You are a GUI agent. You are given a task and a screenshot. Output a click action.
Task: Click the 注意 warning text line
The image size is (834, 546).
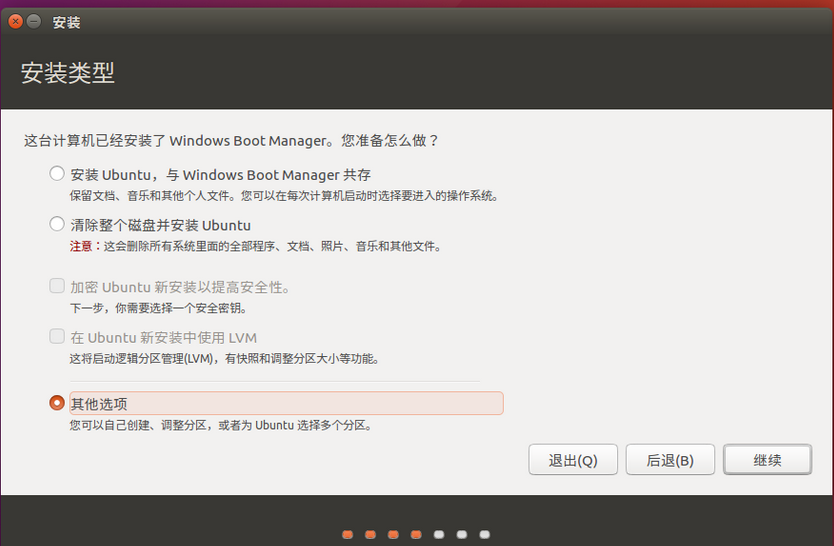tap(255, 247)
